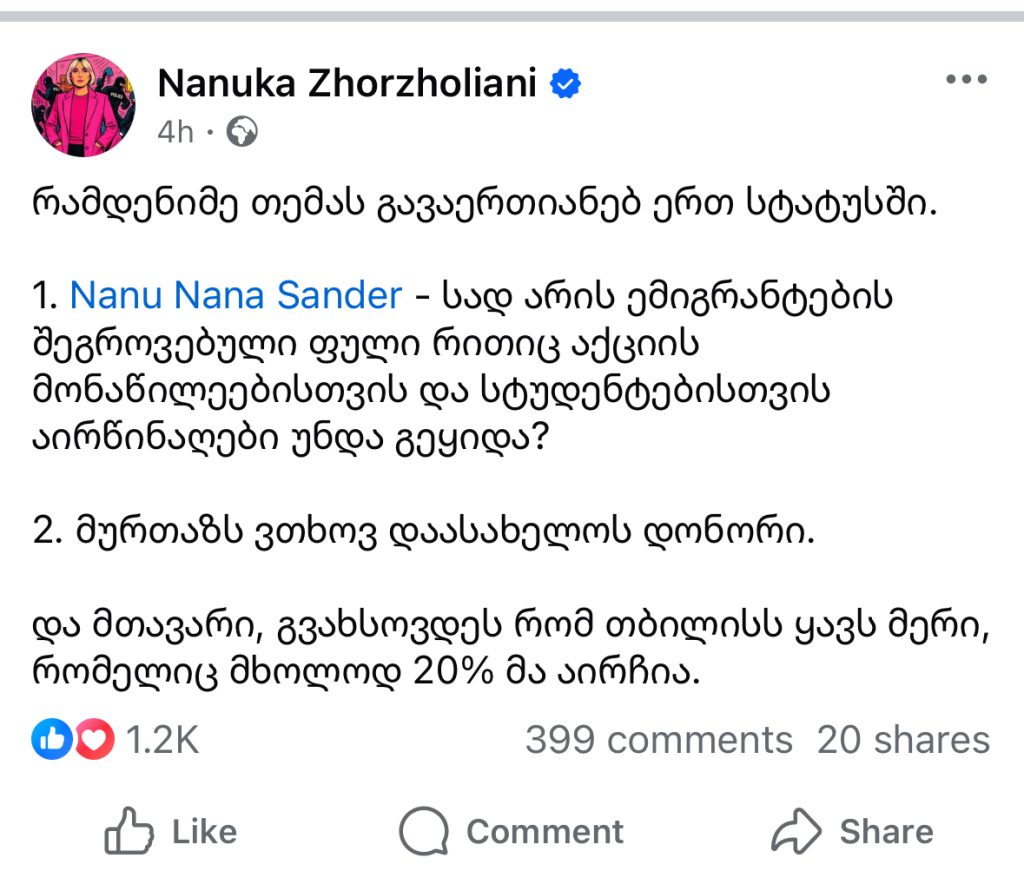View the 1.2K reactions list
The width and height of the screenshot is (1024, 871).
(x=162, y=740)
